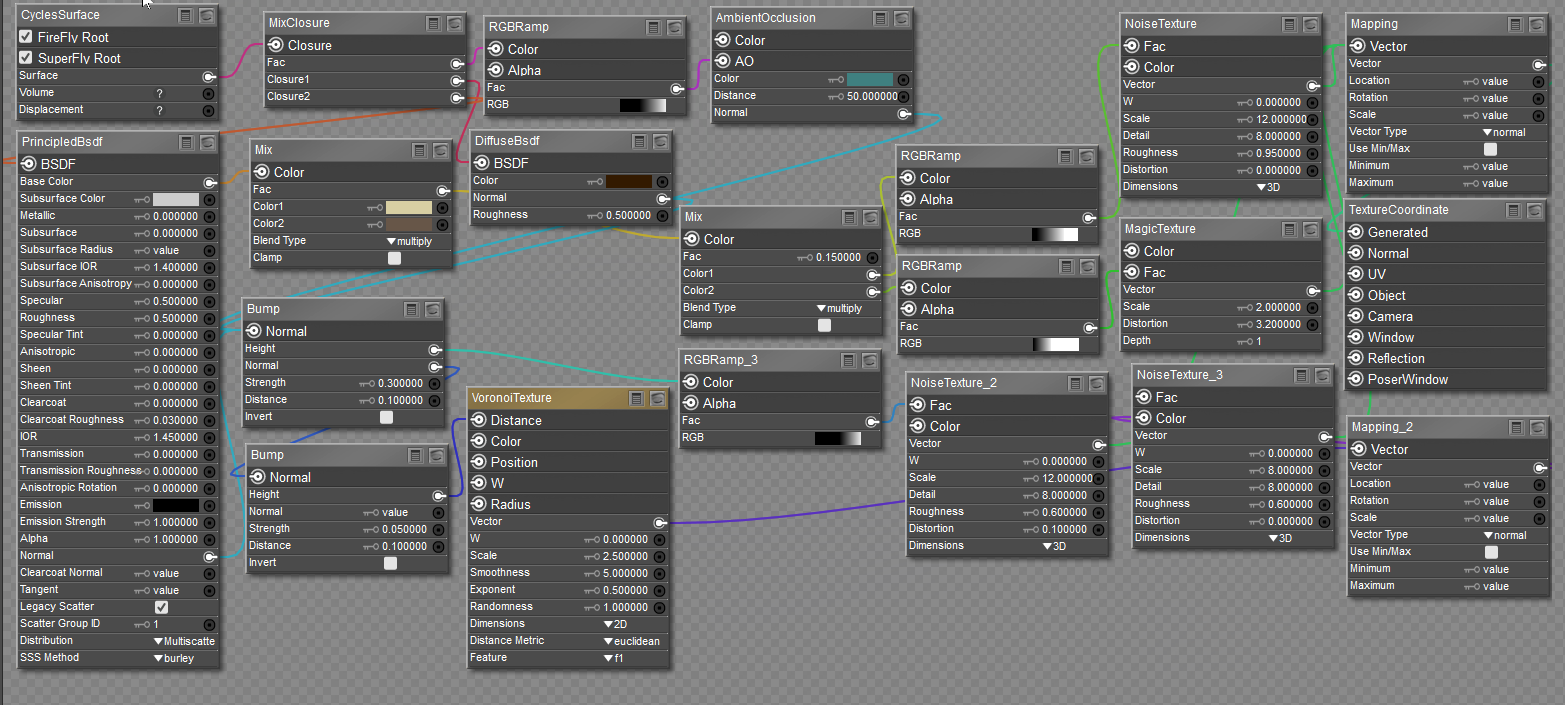1565x705 pixels.
Task: Open the CyclesSurface node options menu icon
Action: 186,15
